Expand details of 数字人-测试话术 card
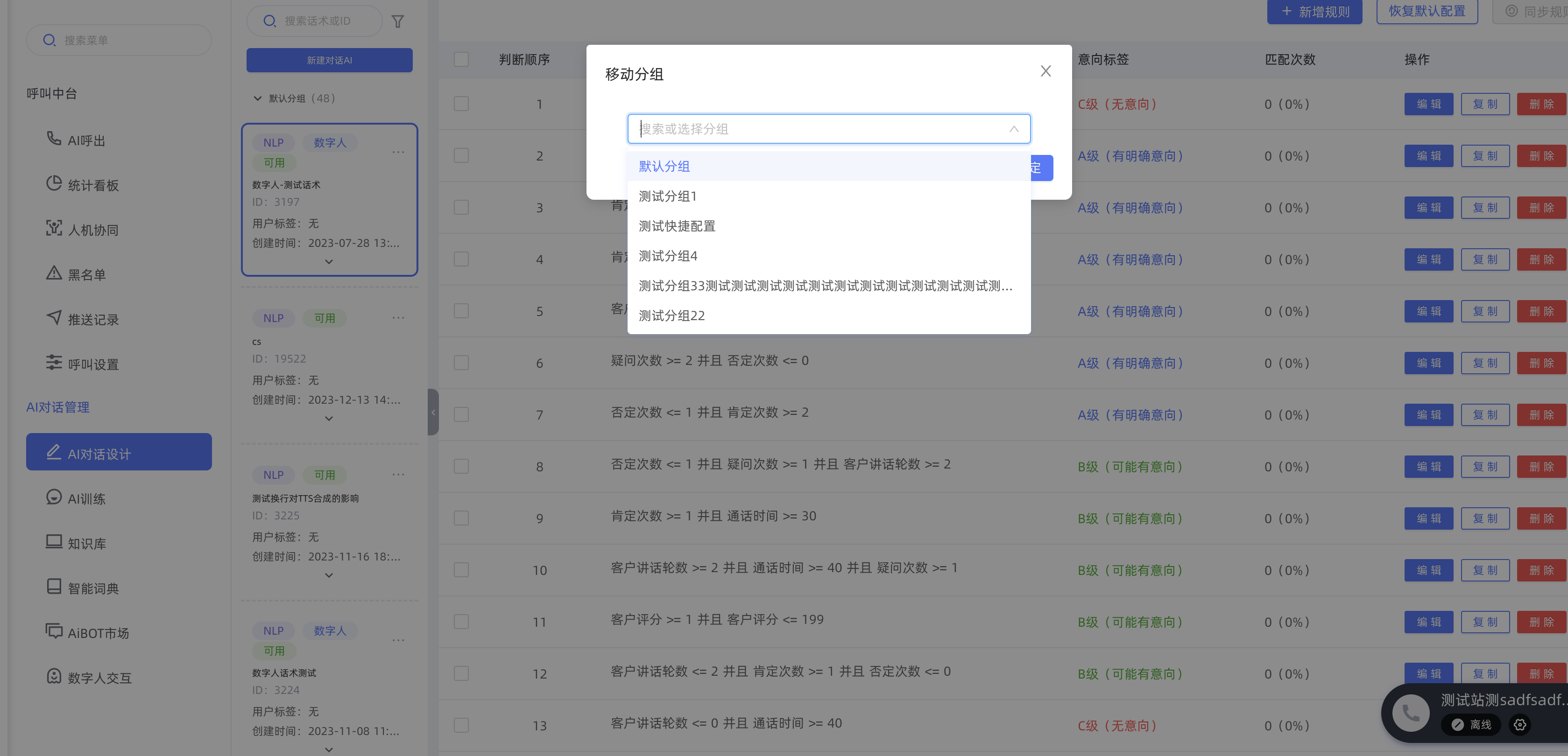Screen dimensions: 1568x756 click(329, 261)
